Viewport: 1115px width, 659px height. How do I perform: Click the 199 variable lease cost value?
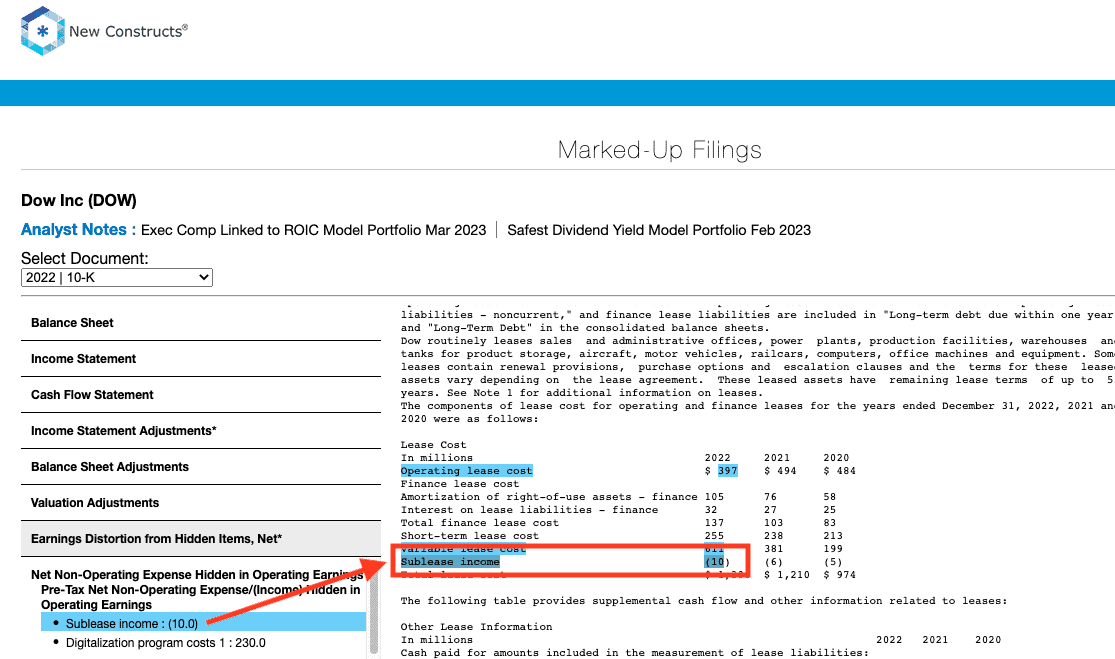pyautogui.click(x=833, y=549)
